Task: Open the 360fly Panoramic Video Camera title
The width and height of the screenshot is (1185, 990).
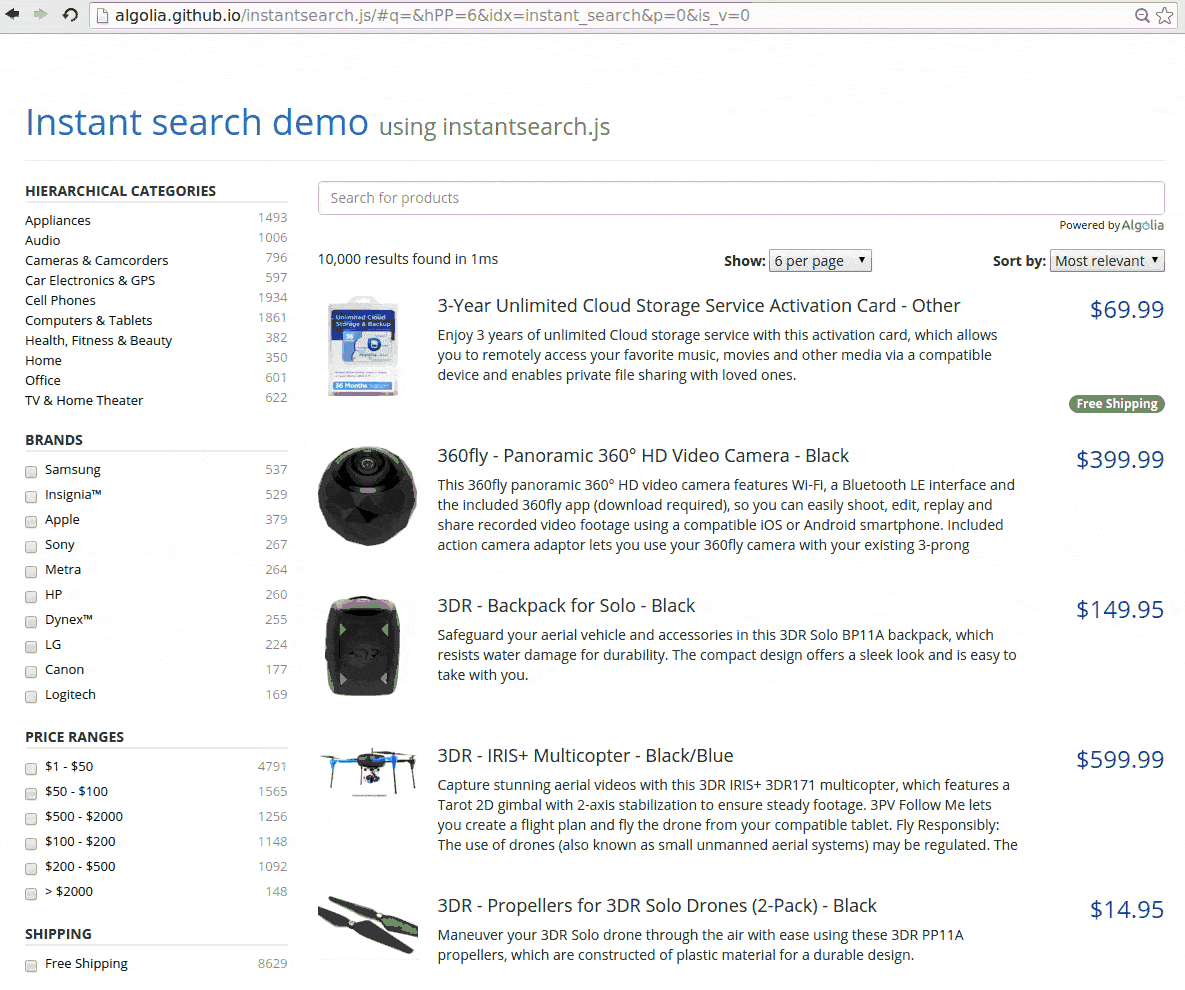Action: [643, 456]
